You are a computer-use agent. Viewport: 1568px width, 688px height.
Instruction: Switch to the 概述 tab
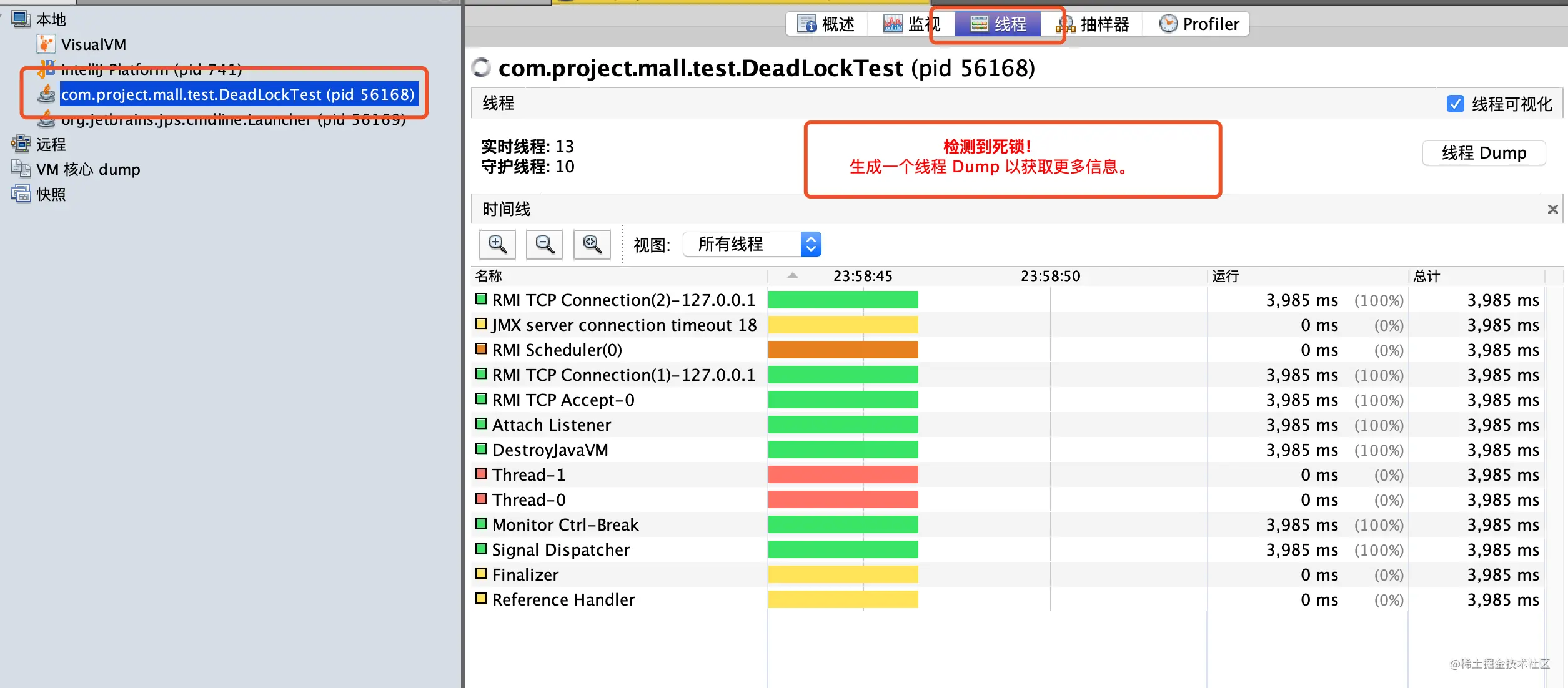coord(827,24)
